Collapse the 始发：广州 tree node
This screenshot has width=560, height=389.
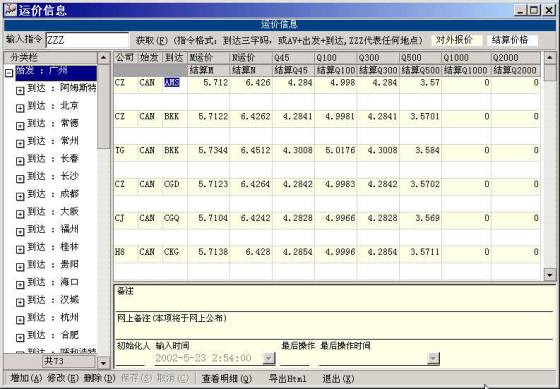[9, 73]
